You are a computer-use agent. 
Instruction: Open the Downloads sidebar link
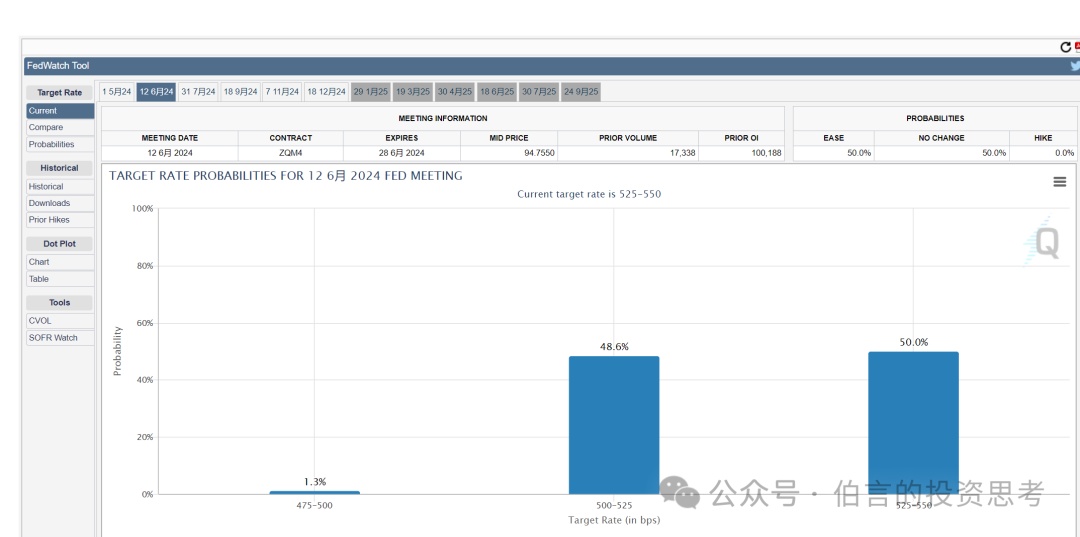49,203
